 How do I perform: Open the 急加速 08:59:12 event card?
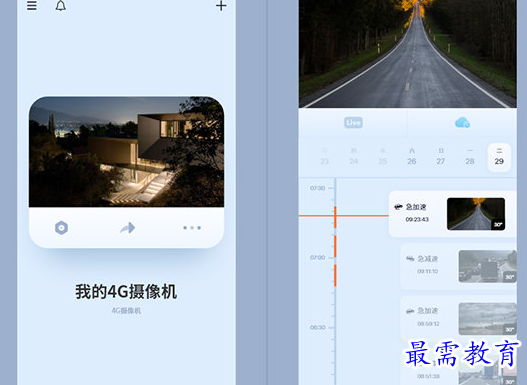458,319
